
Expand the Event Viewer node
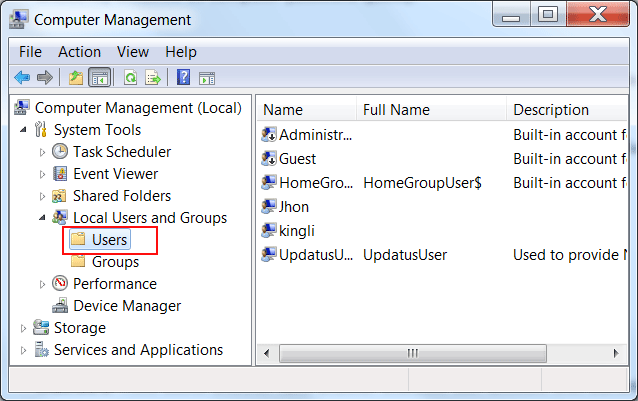(x=42, y=174)
